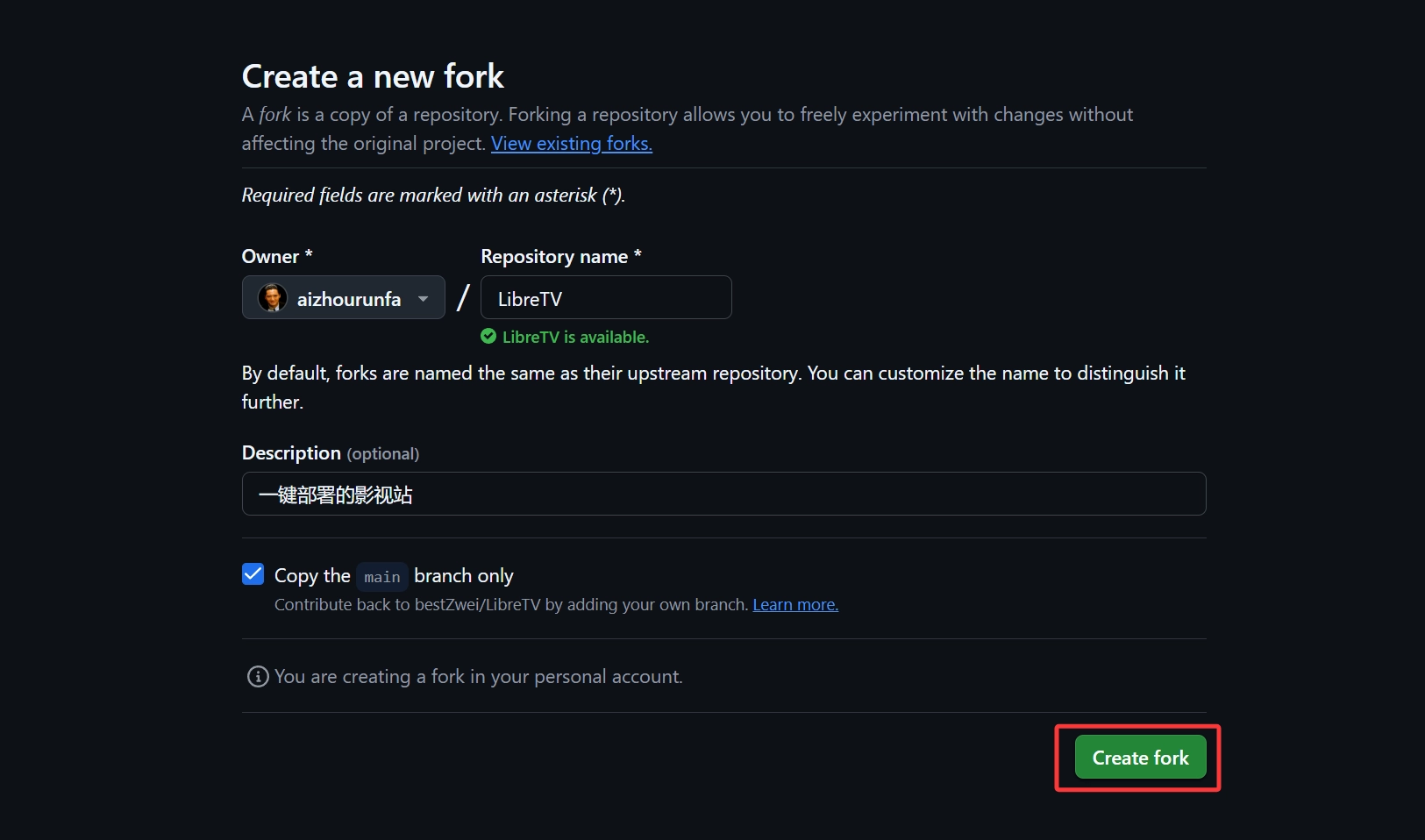
Task: Click the 'By default, forks are named' paragraph
Action: point(714,388)
